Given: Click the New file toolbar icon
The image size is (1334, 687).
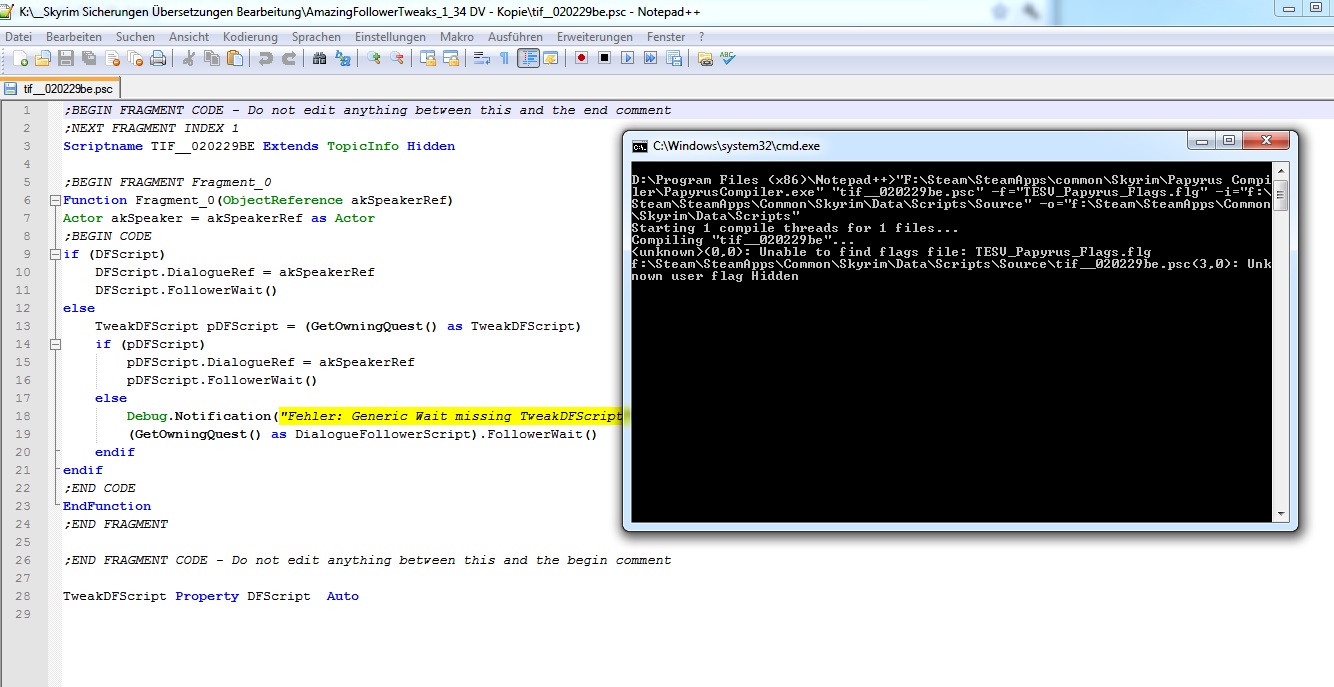Looking at the screenshot, I should tap(20, 58).
